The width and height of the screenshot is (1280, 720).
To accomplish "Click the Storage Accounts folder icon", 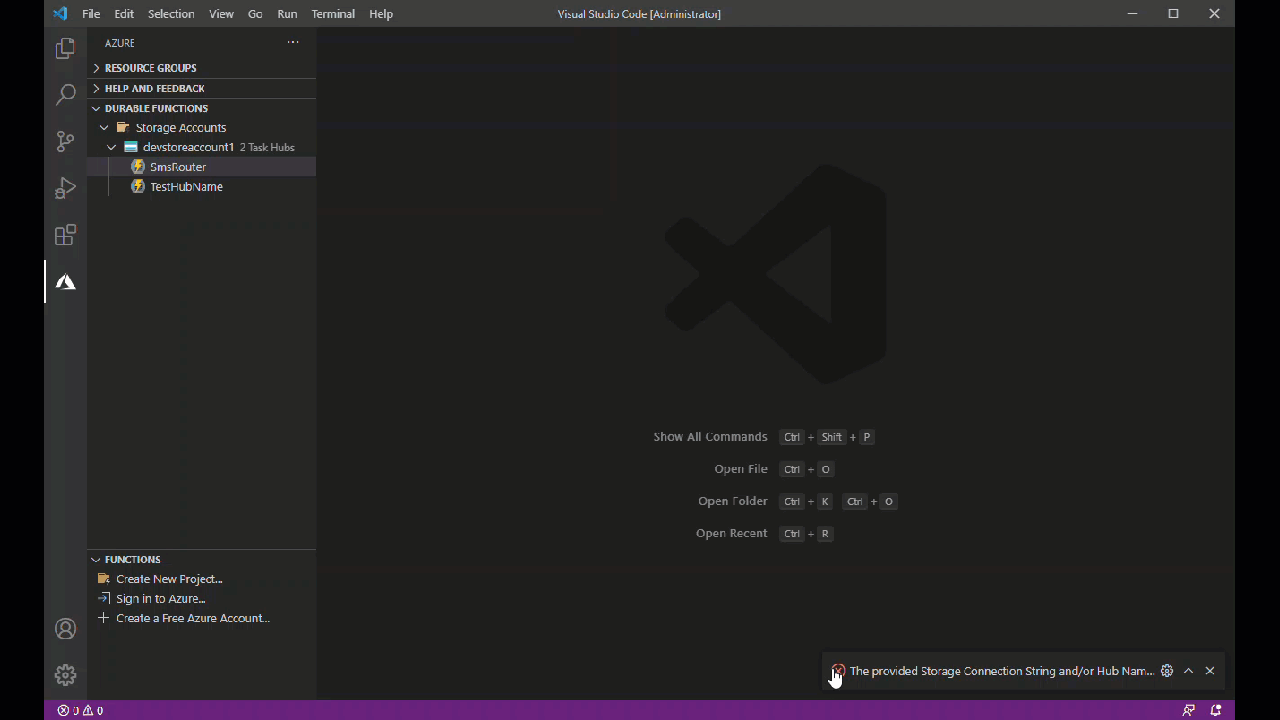I will click(x=123, y=127).
